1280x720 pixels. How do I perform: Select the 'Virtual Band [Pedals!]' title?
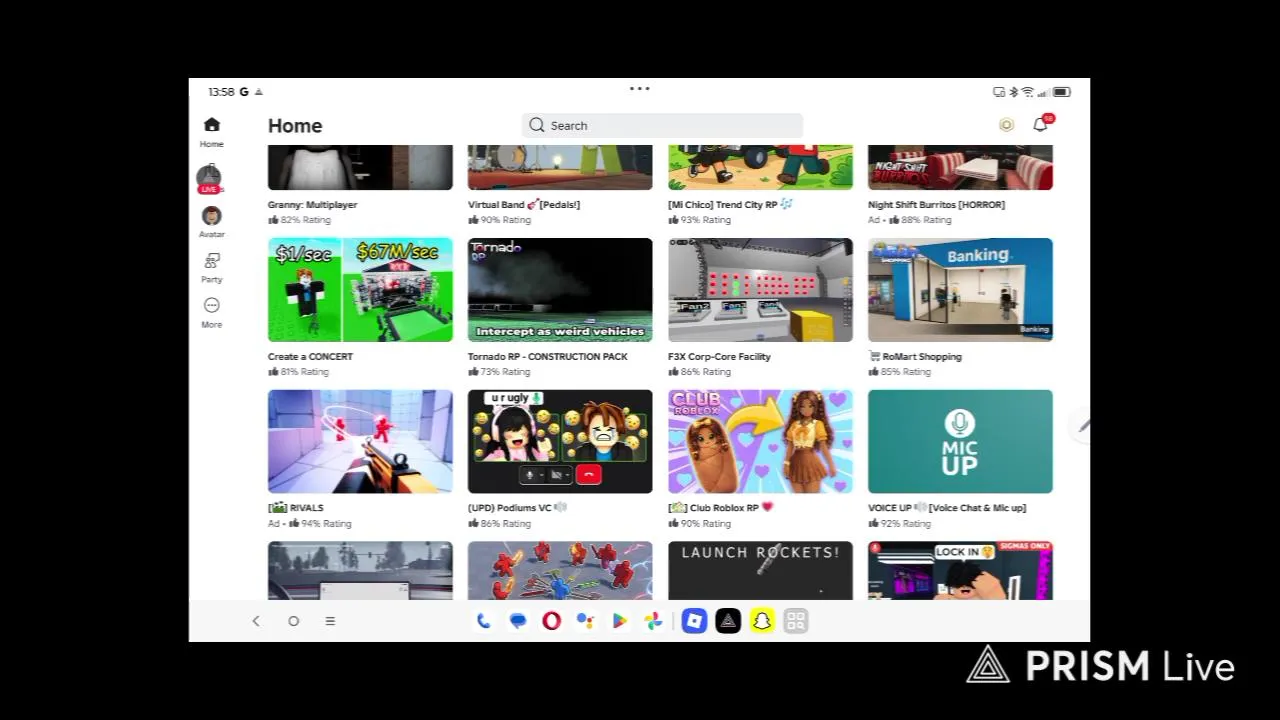(x=524, y=205)
